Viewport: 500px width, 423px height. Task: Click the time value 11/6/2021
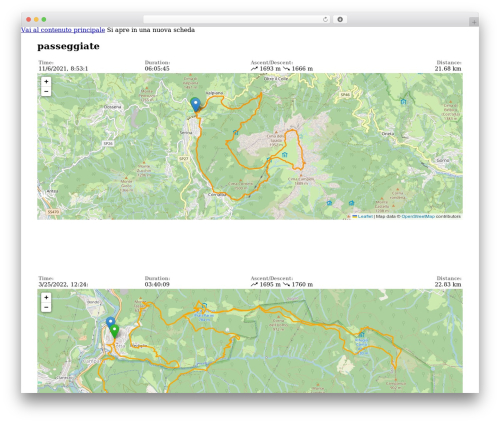(x=63, y=69)
